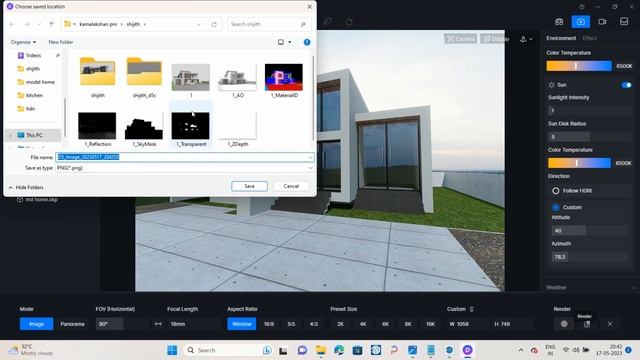Open Windows Start menu

coord(172,350)
